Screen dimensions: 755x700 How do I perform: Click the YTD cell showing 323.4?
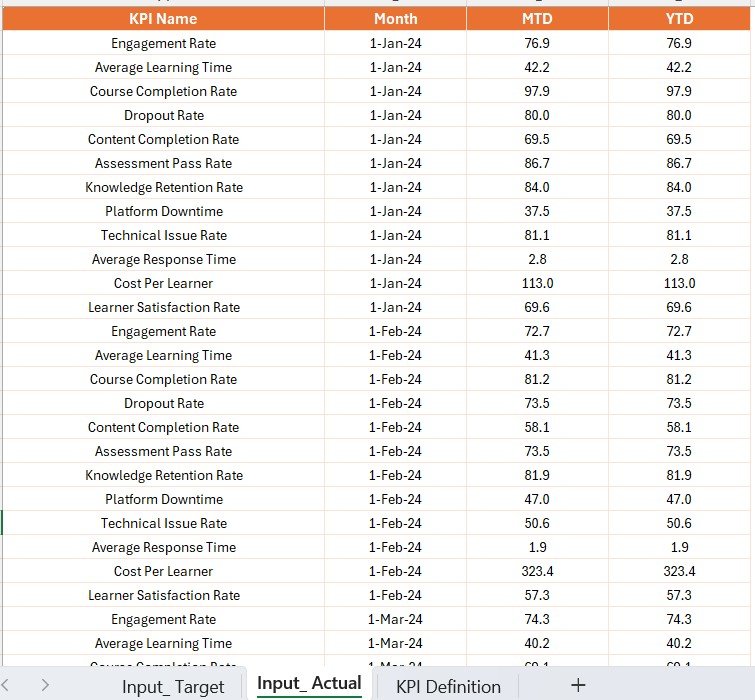(x=679, y=571)
